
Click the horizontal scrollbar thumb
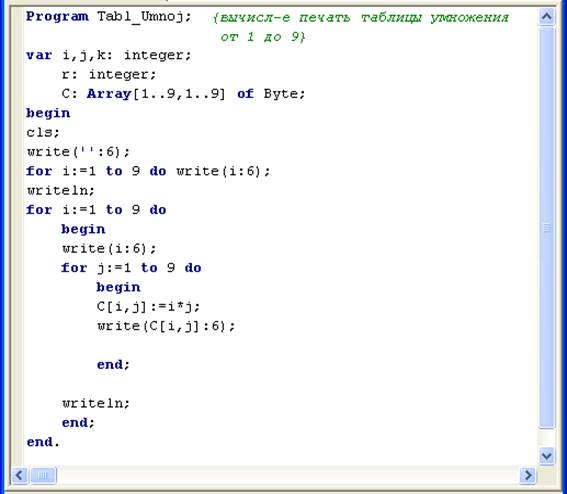pos(43,475)
